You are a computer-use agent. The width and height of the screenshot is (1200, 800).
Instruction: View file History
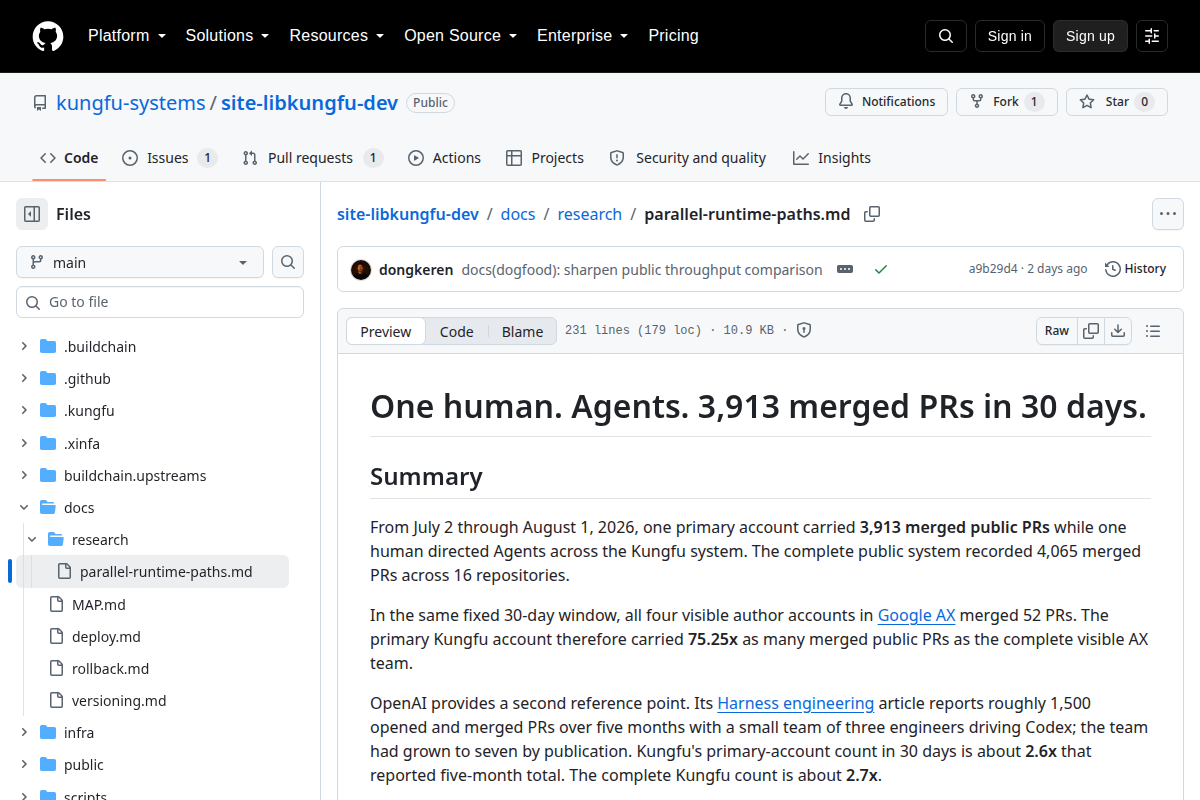(x=1136, y=269)
